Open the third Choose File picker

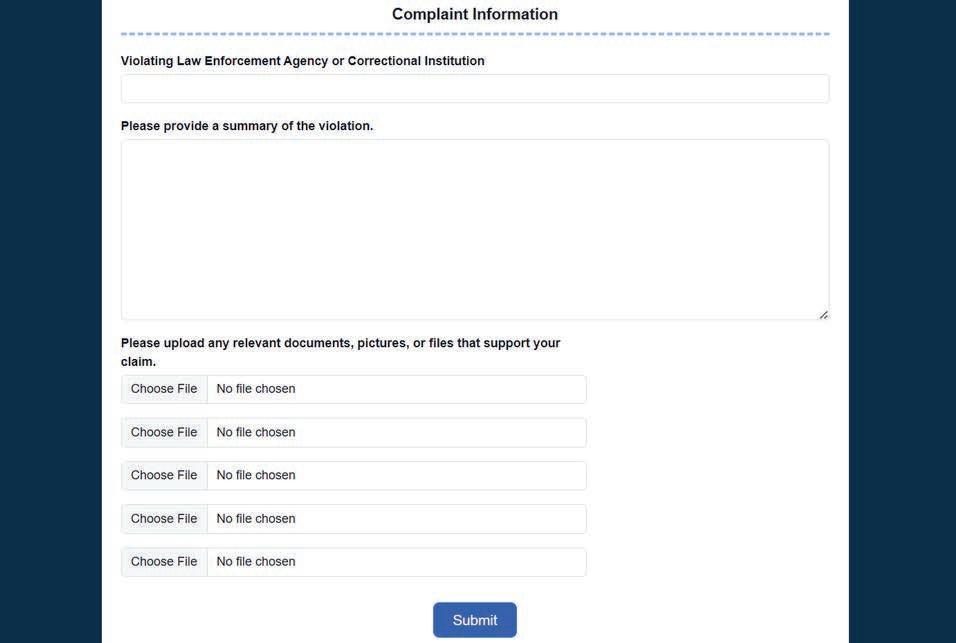point(164,476)
